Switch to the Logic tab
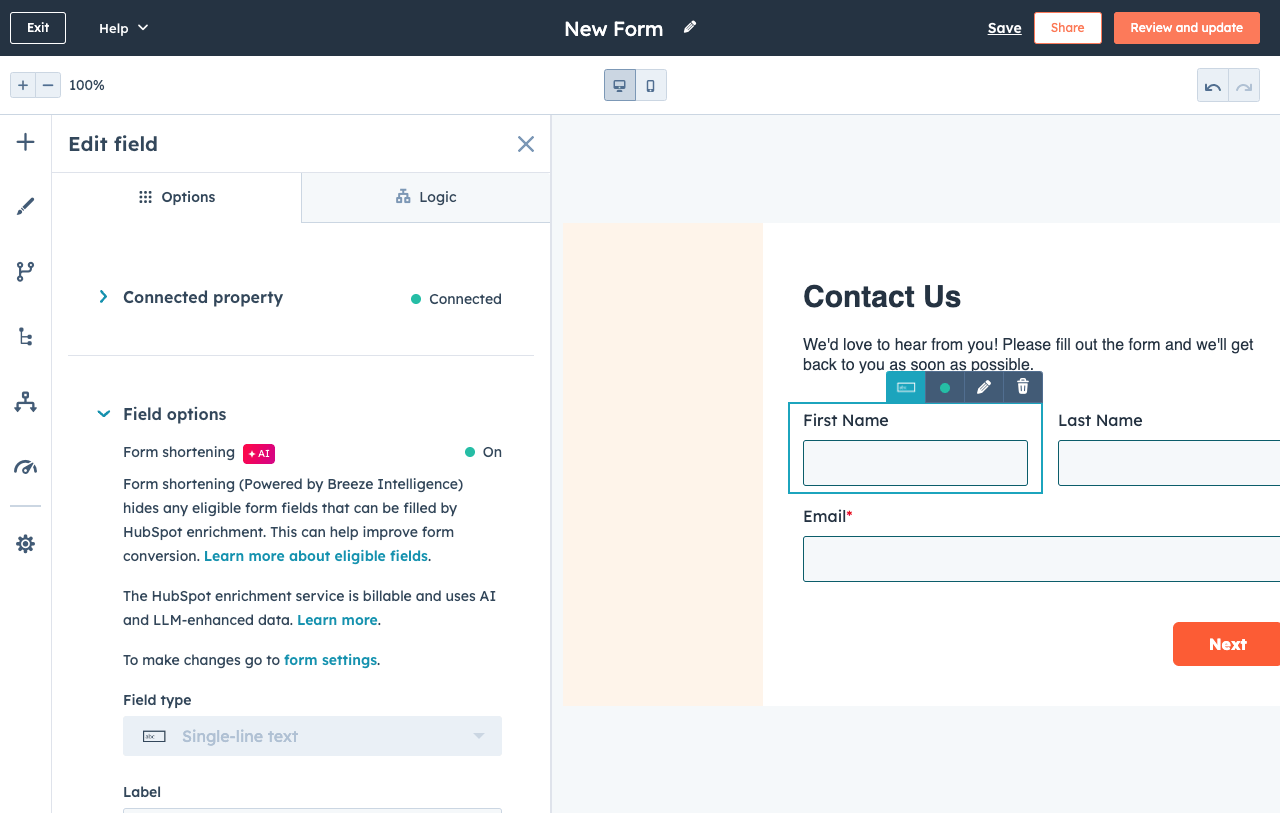This screenshot has width=1280, height=813. [425, 197]
